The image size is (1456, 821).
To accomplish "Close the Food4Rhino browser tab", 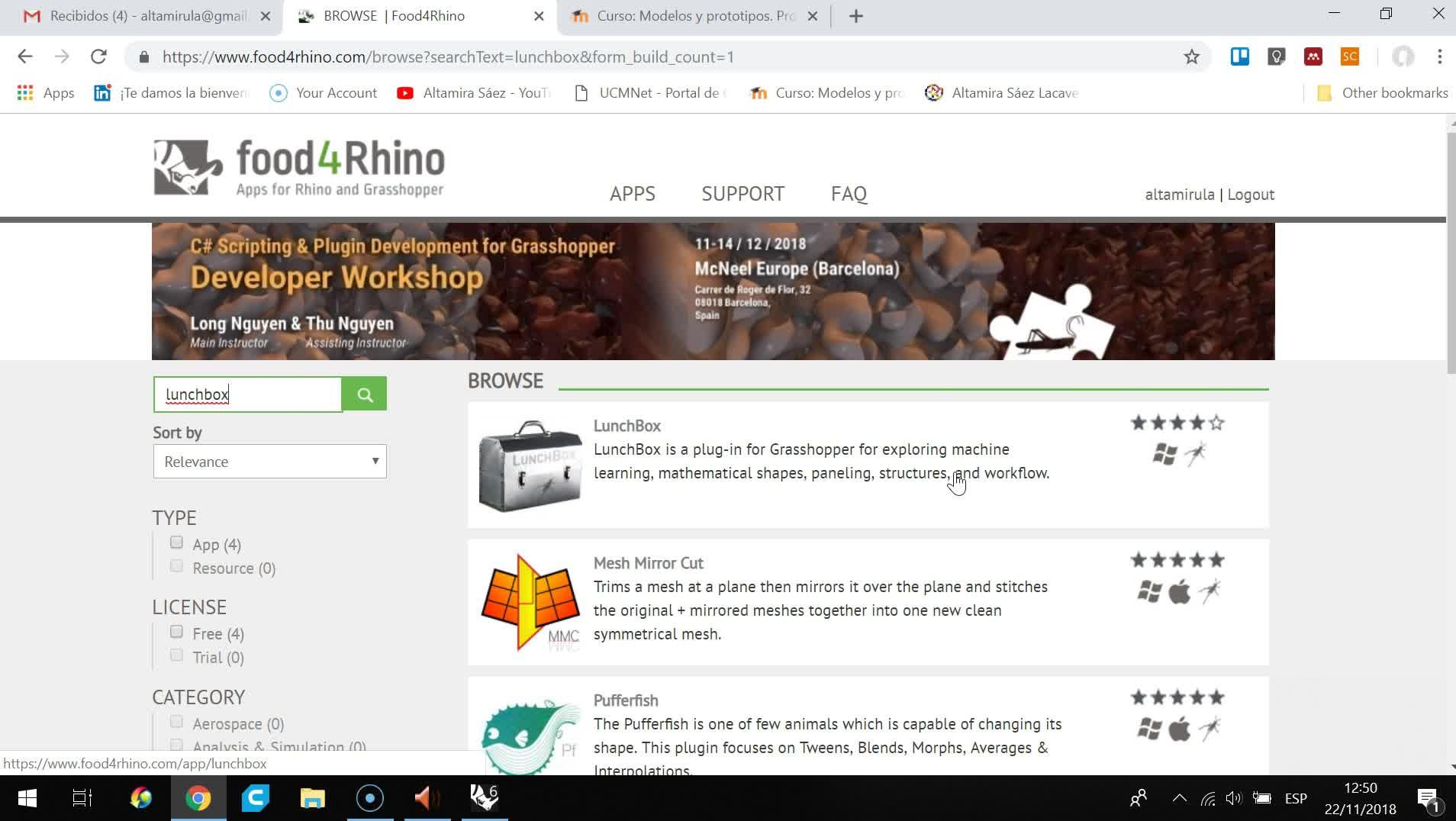I will pyautogui.click(x=539, y=16).
